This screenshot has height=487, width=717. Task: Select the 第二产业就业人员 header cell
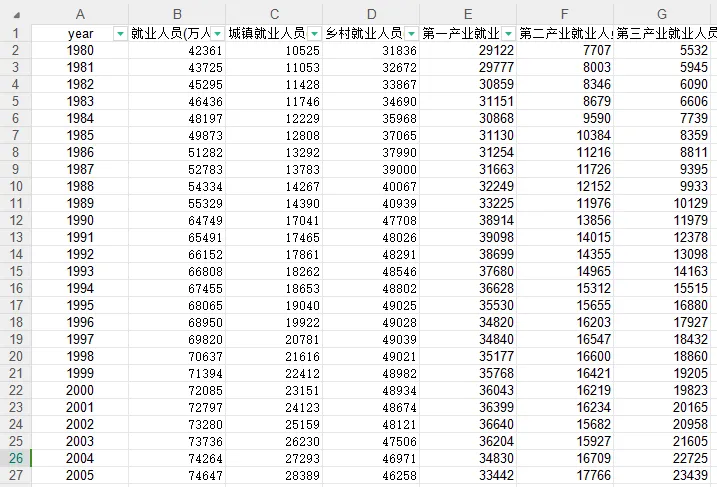(565, 33)
